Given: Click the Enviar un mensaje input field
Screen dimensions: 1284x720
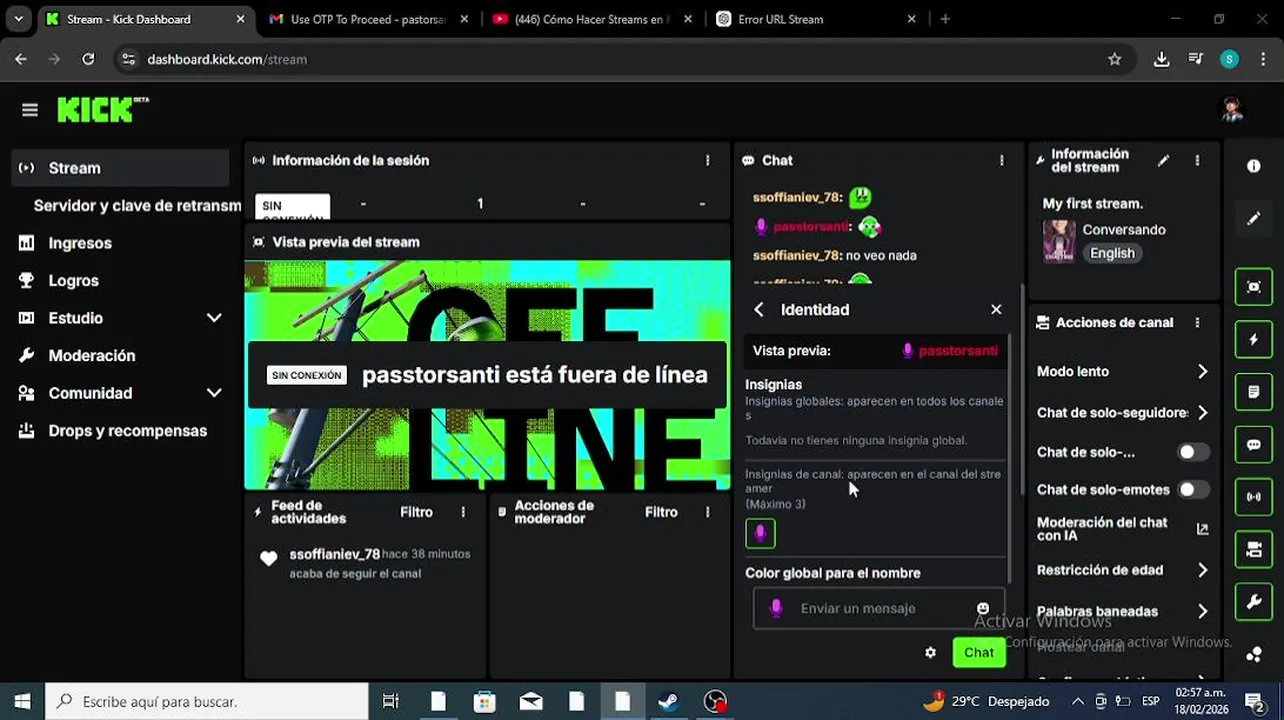Looking at the screenshot, I should [880, 608].
